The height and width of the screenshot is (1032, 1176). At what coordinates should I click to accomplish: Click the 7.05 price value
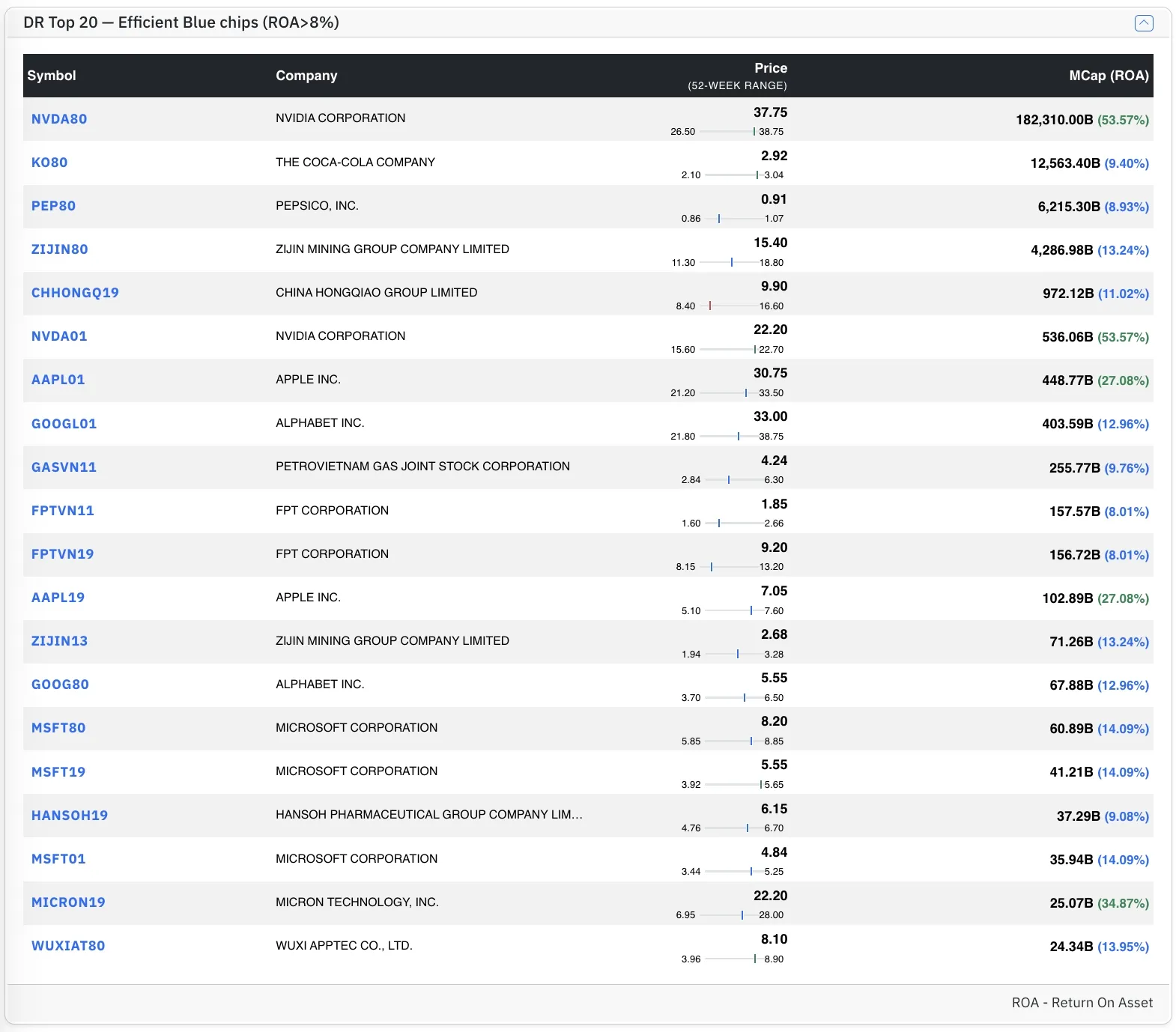point(775,591)
